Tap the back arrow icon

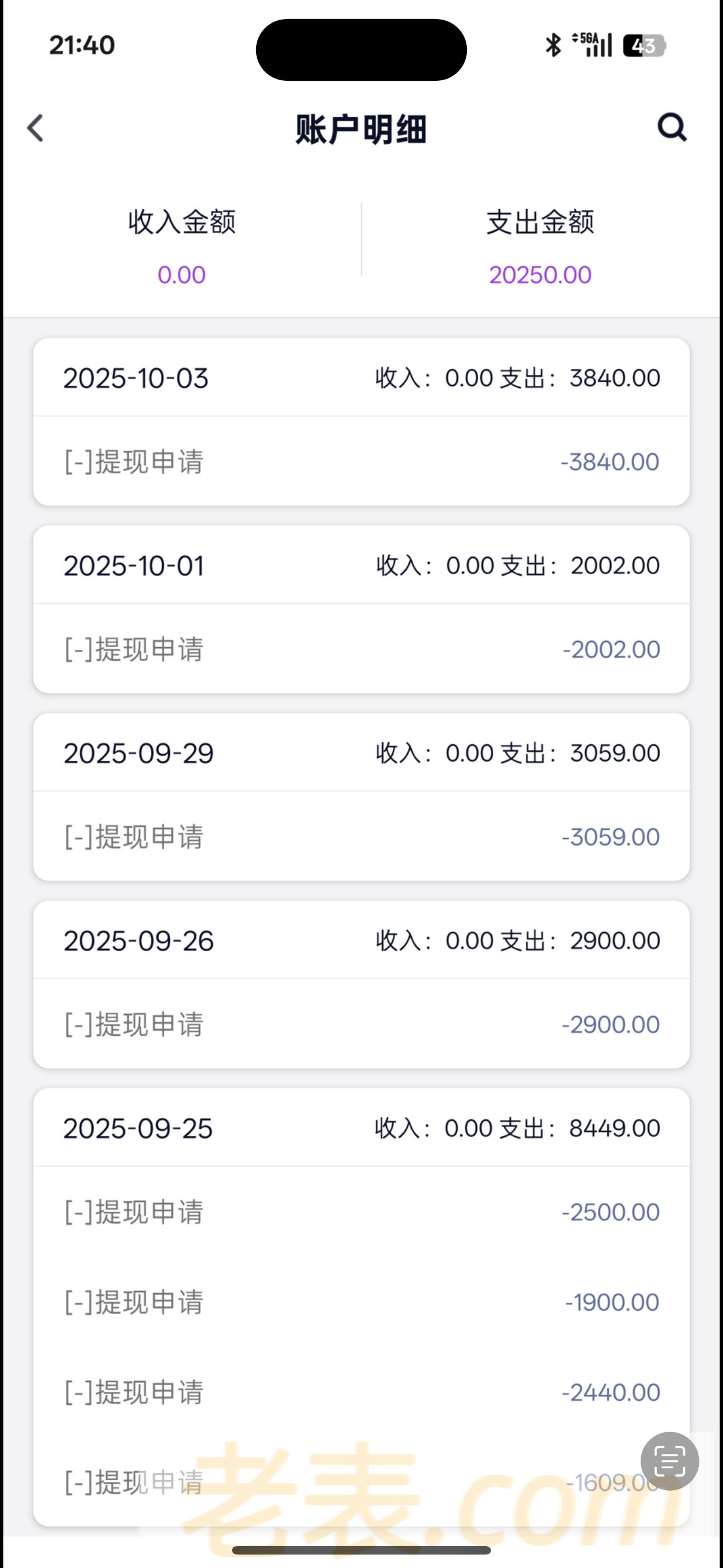point(35,128)
